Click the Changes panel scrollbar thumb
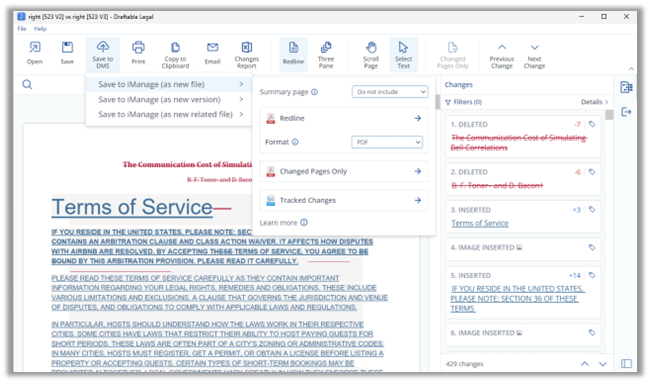The width and height of the screenshot is (650, 383). 609,115
